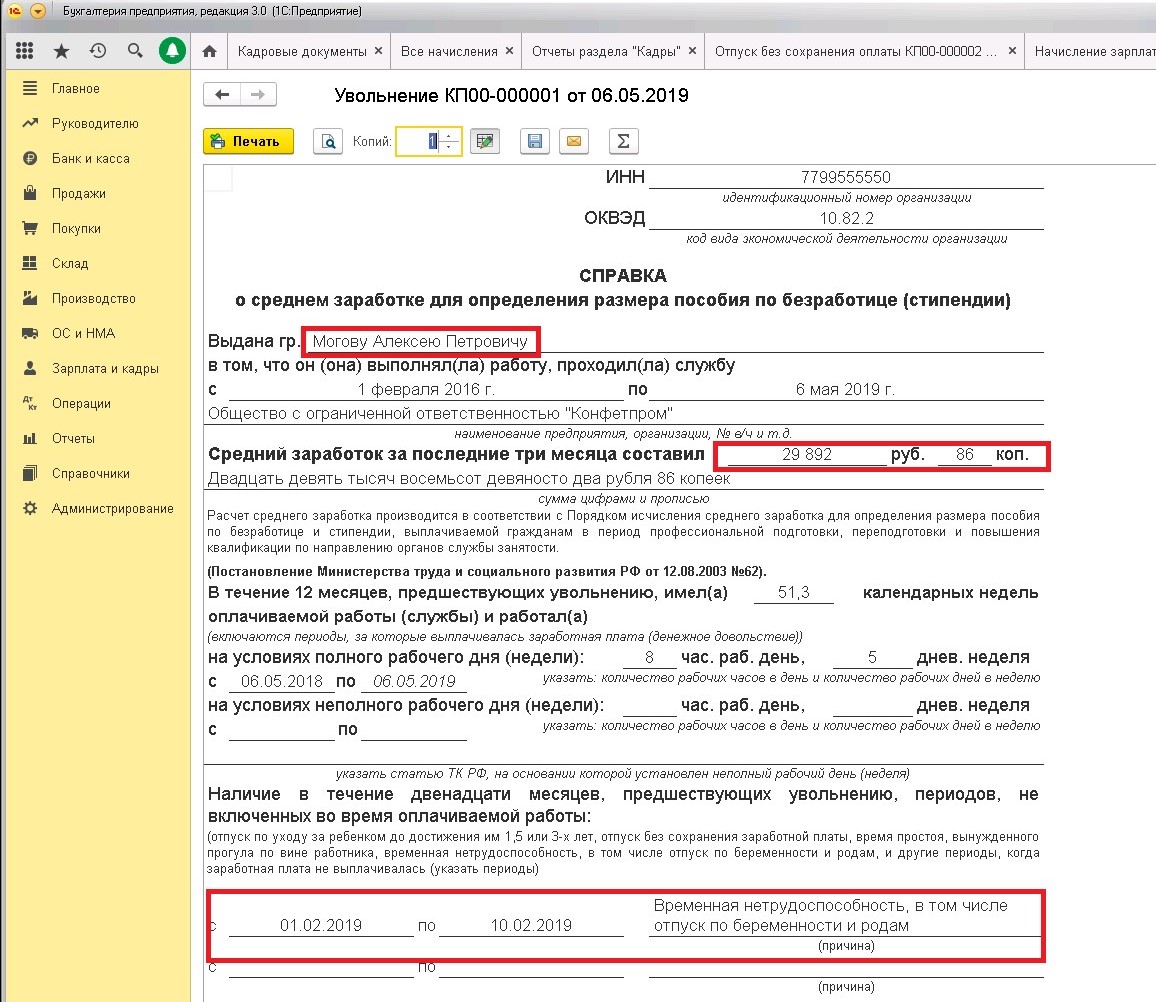Click the Покупки cart icon
The height and width of the screenshot is (1002, 1156).
click(30, 229)
